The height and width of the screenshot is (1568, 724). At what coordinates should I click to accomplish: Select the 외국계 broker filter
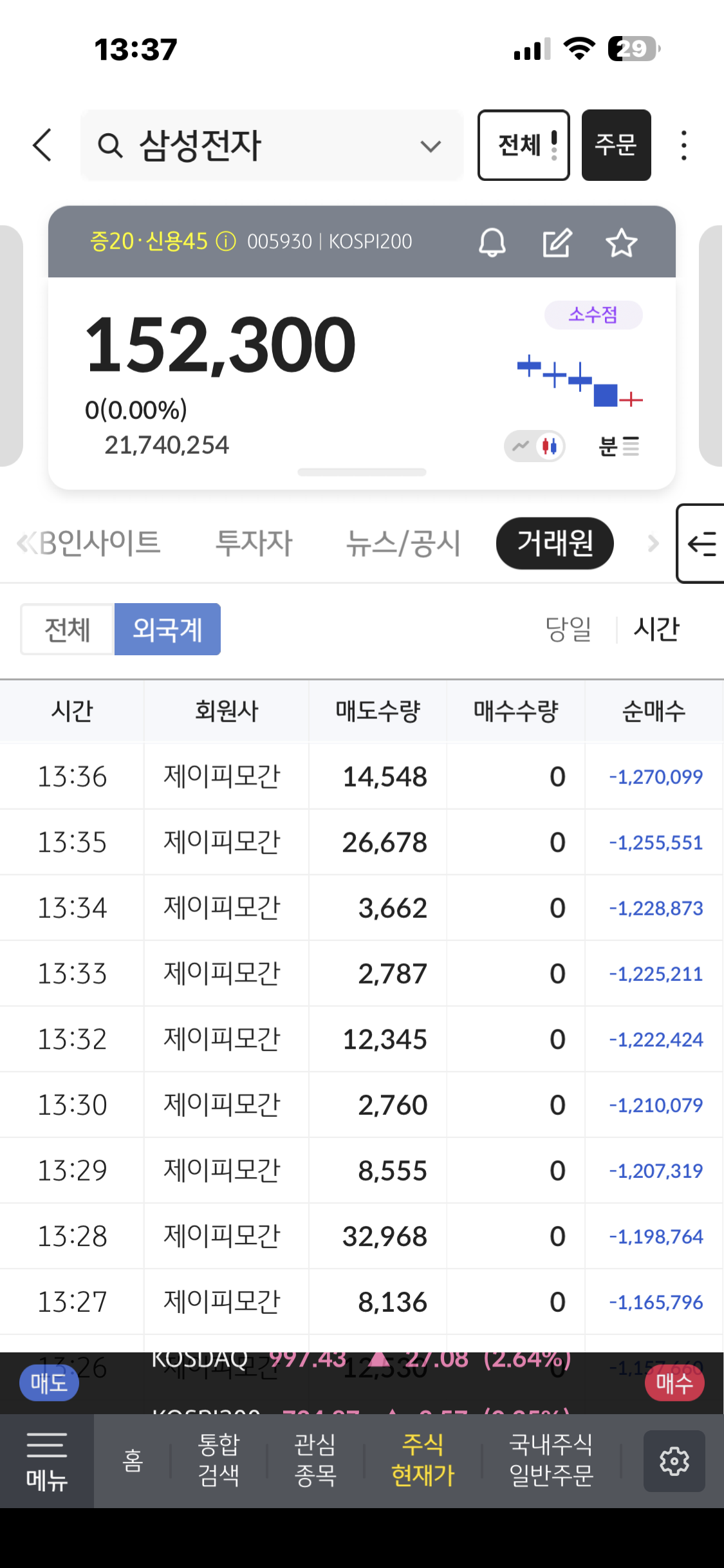(167, 629)
